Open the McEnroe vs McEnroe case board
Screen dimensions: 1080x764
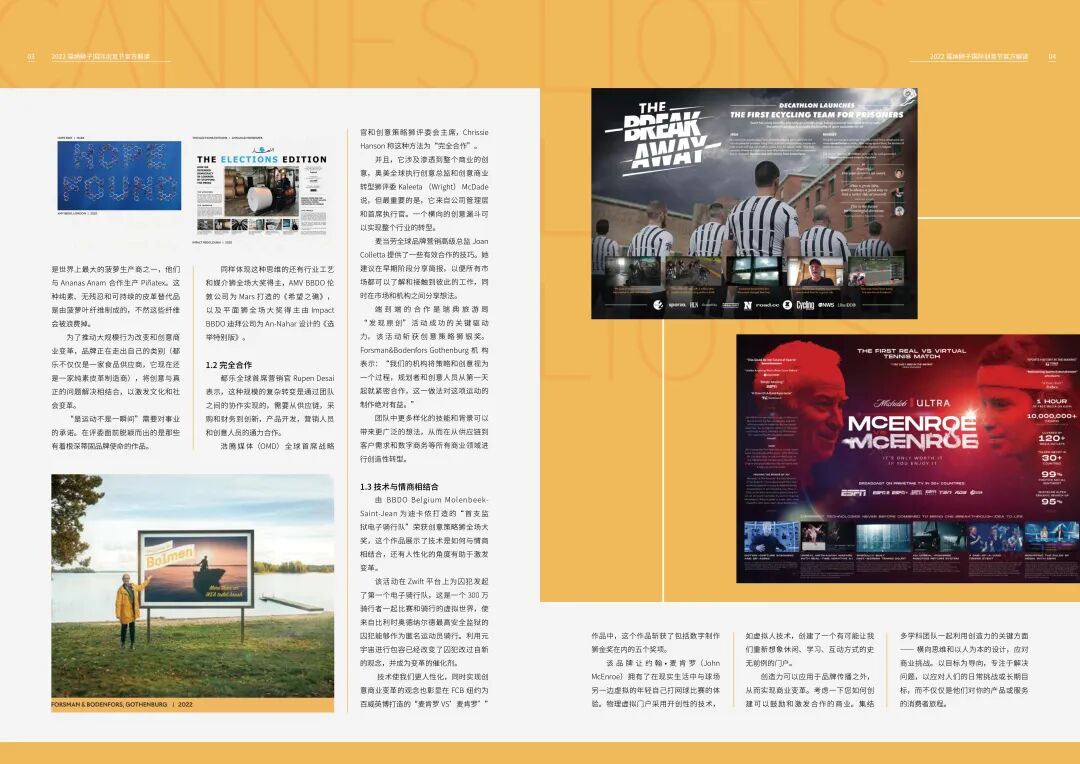point(908,459)
